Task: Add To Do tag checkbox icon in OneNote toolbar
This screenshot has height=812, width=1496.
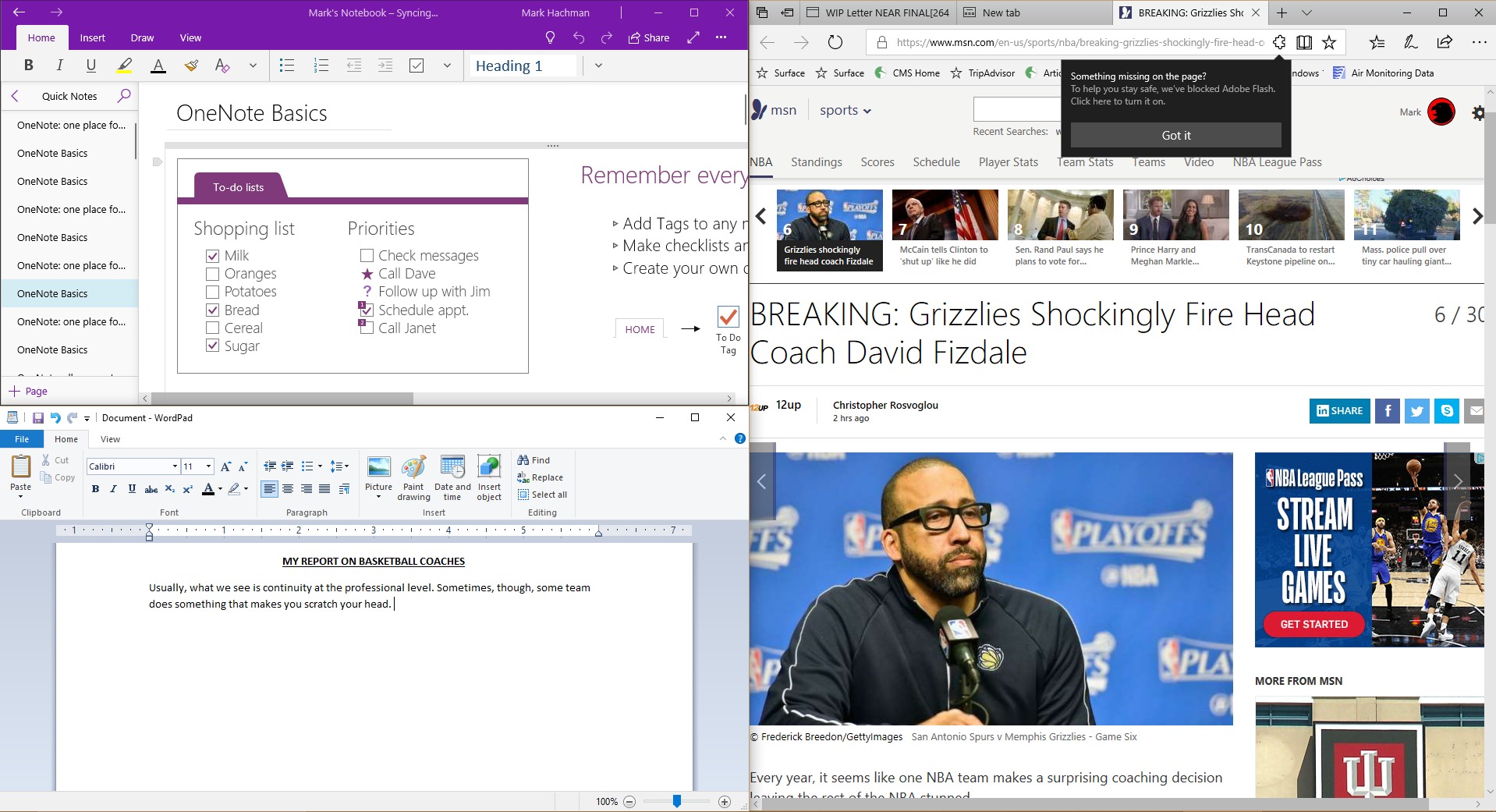Action: pos(417,66)
